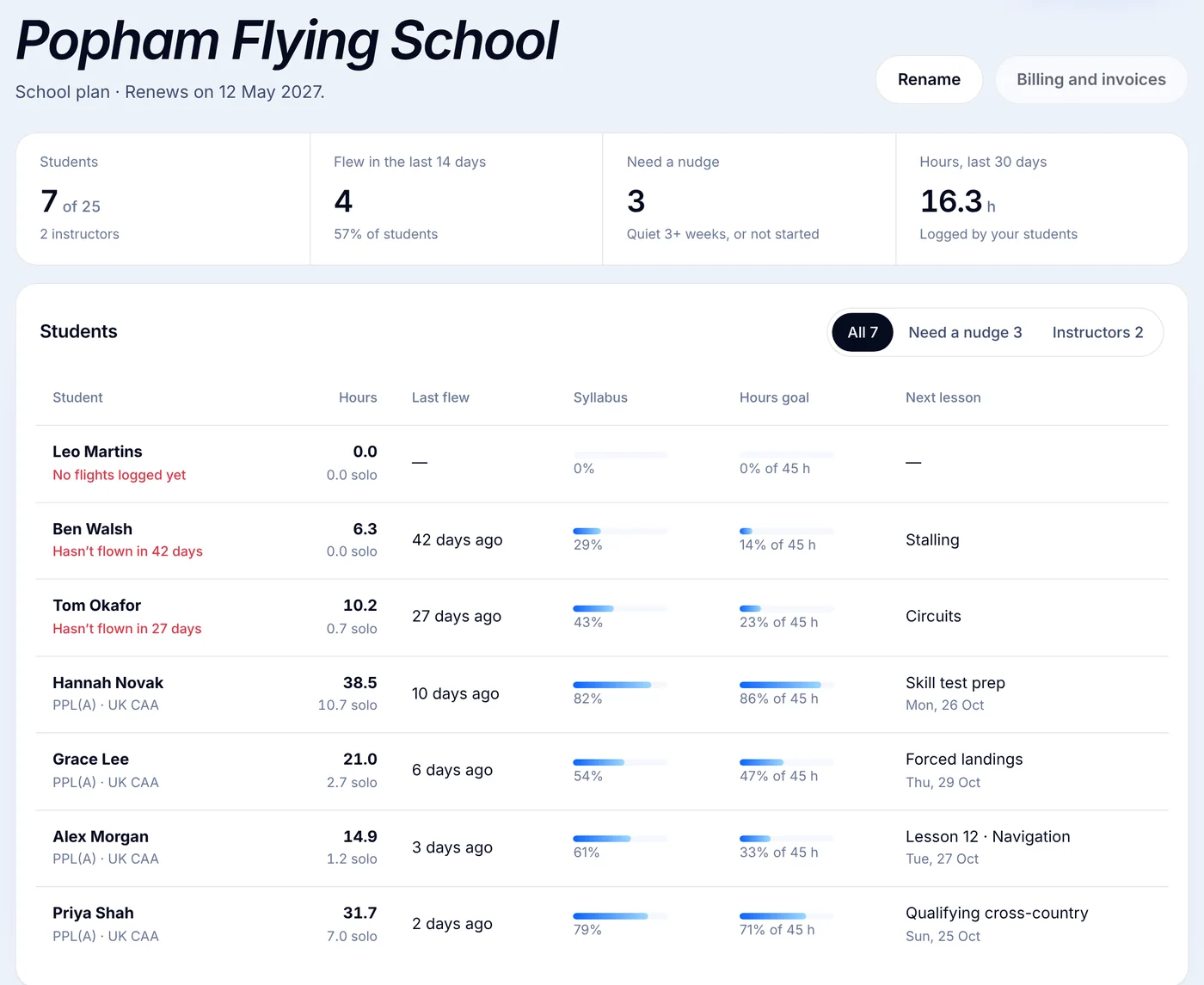Click the Circuits next lesson
Image resolution: width=1204 pixels, height=985 pixels.
(x=933, y=617)
